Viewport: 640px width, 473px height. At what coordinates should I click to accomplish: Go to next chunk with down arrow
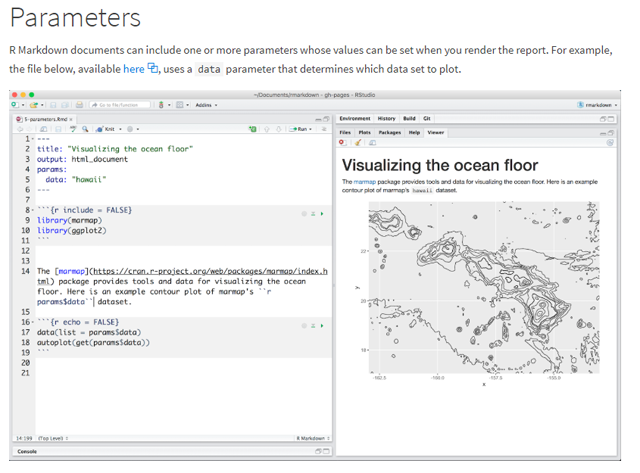[279, 129]
